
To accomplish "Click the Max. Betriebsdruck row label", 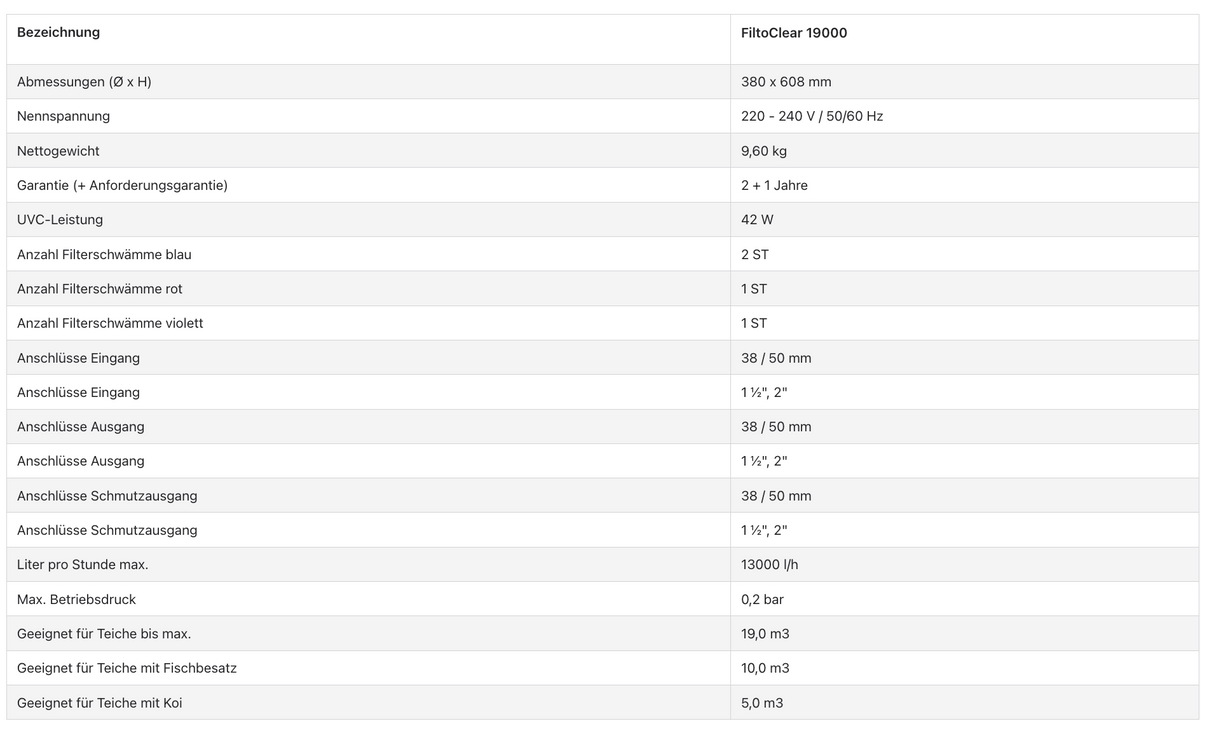I will click(76, 600).
